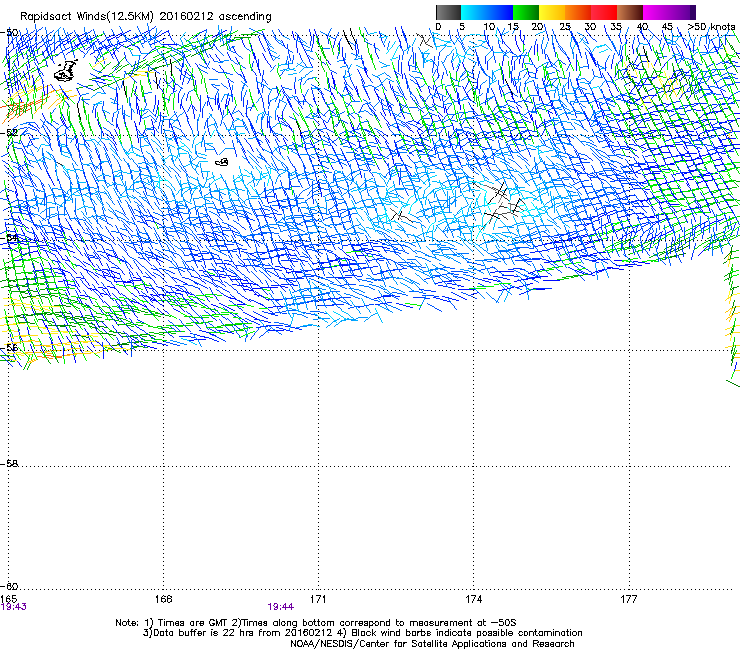This screenshot has width=740, height=650.
Task: Click the yellow 20-25 knots legend color
Action: [552, 12]
